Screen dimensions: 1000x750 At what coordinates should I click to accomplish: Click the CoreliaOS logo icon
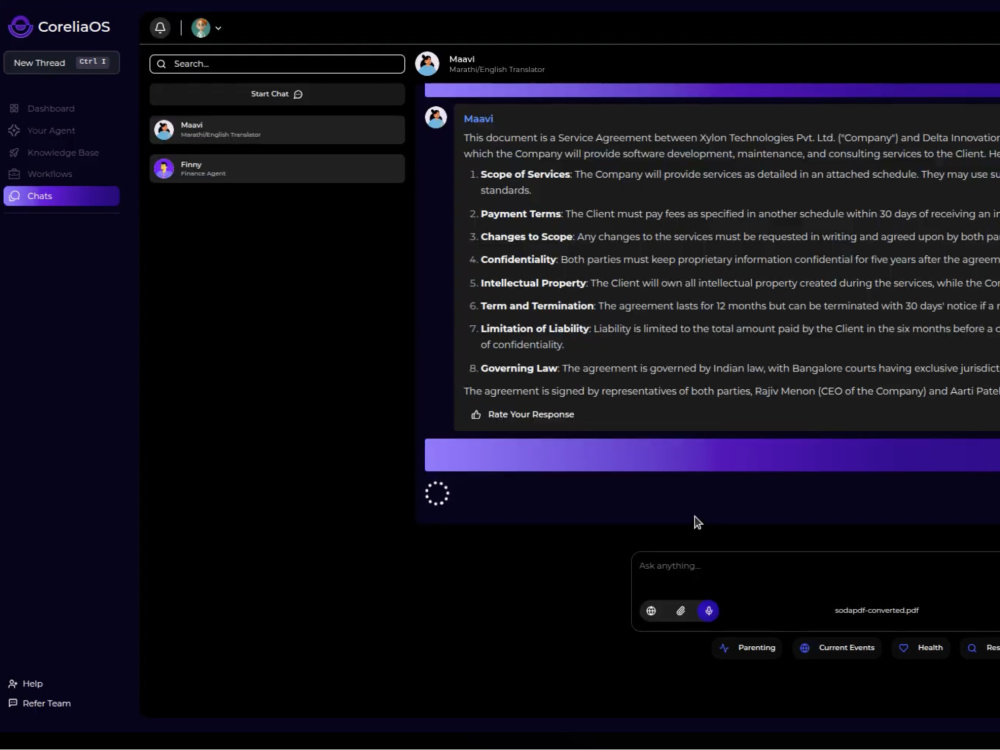(20, 27)
